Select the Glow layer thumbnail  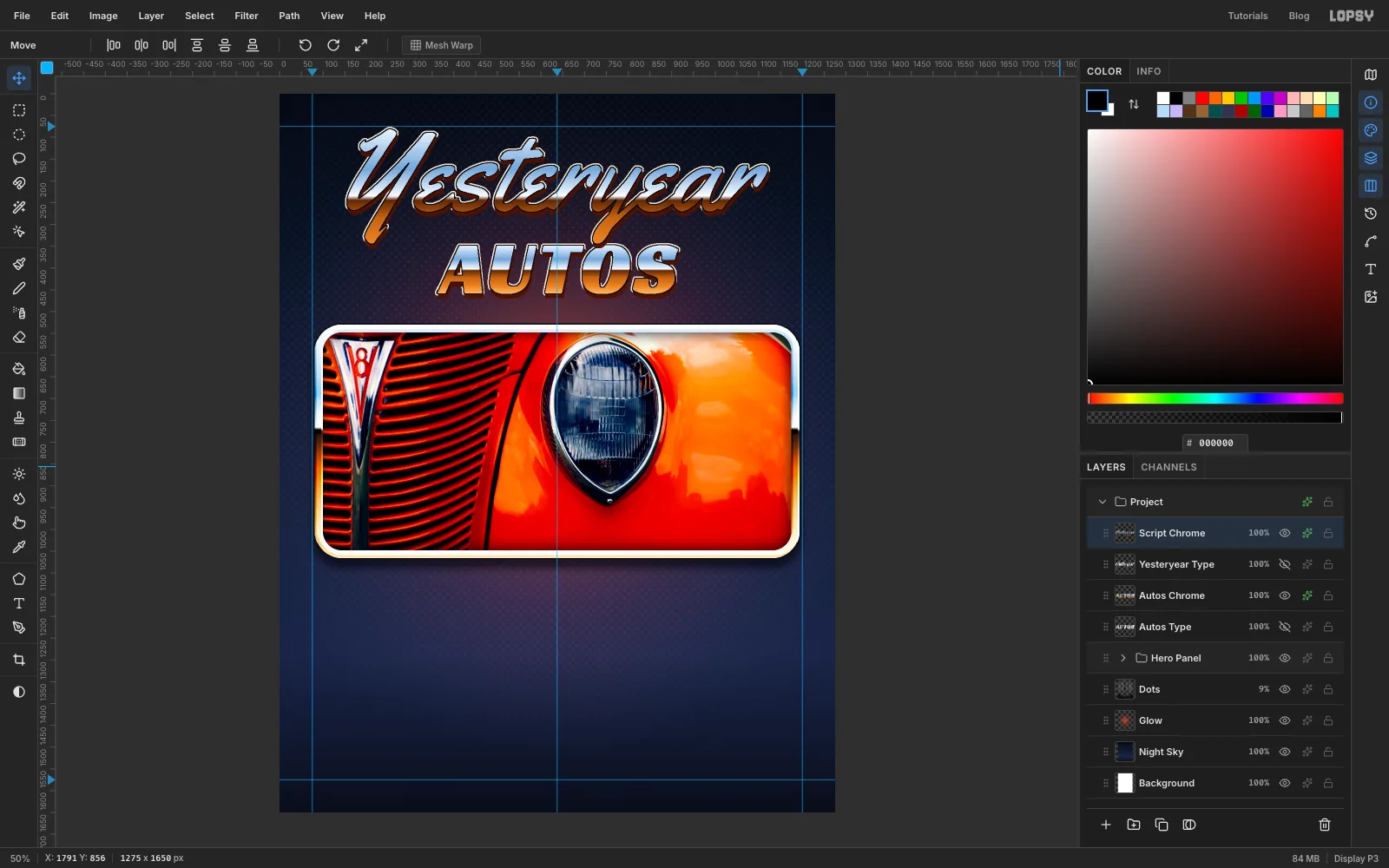[1125, 720]
